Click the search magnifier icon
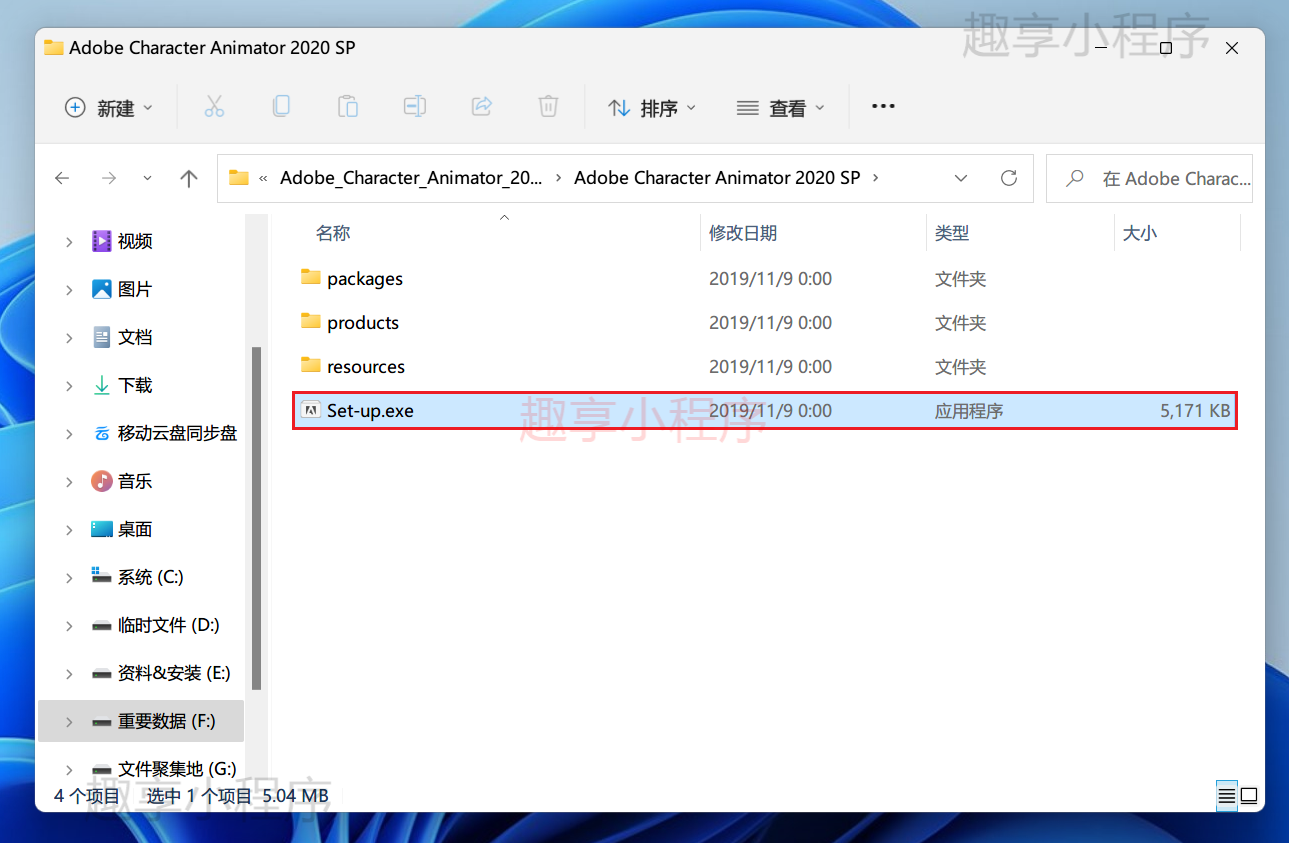This screenshot has width=1289, height=843. (1075, 178)
